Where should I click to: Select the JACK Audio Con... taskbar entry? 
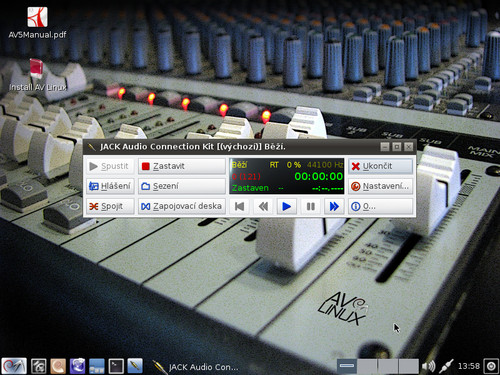(197, 367)
